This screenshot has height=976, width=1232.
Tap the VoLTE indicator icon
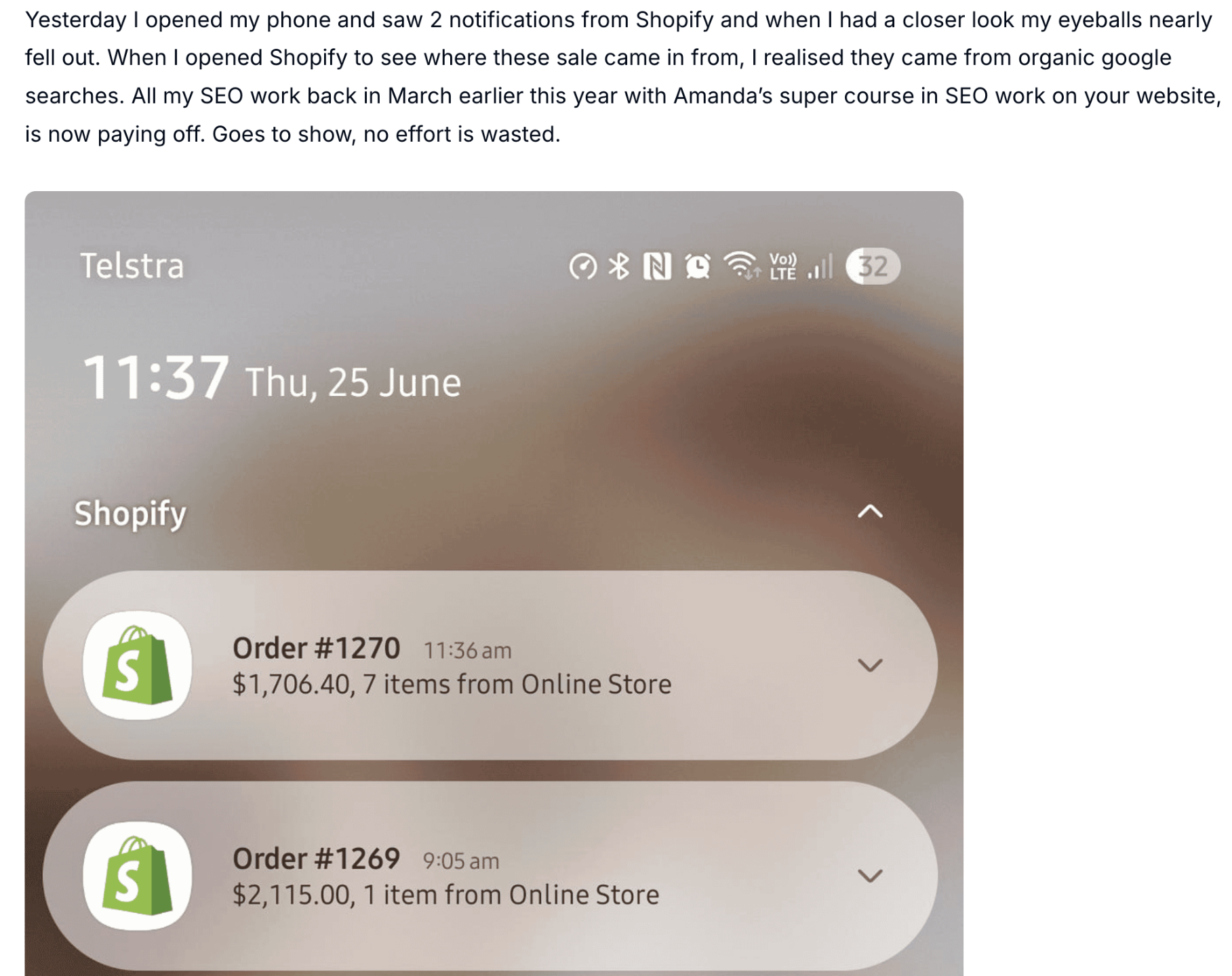coord(782,266)
